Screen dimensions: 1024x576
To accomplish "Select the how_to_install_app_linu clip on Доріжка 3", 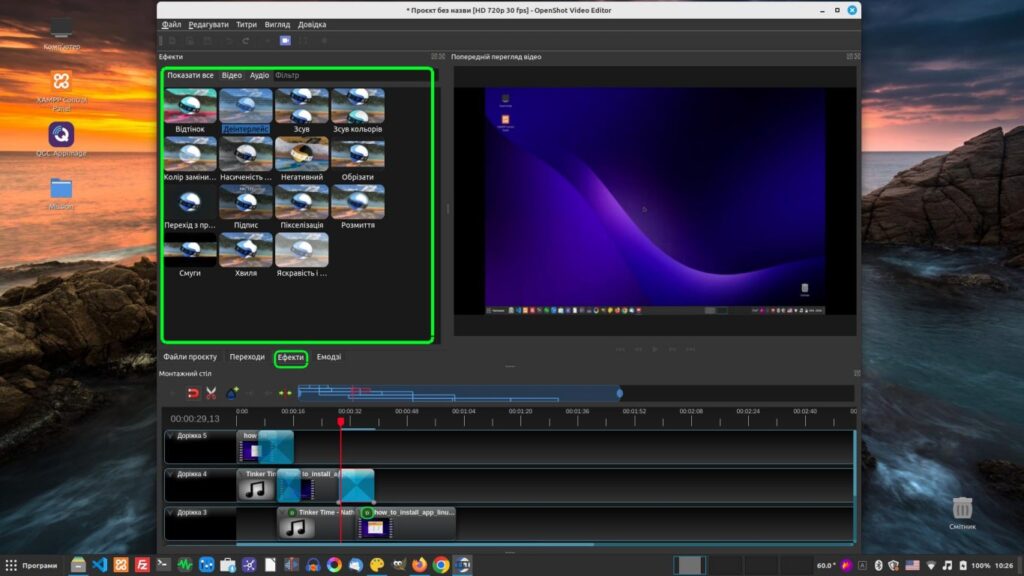I will click(x=407, y=523).
